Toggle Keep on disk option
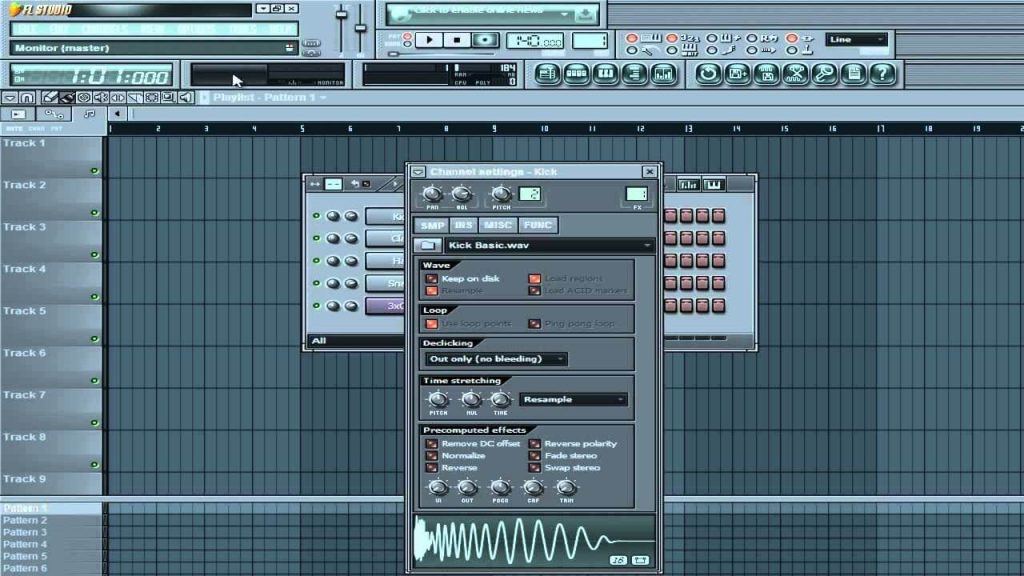The image size is (1024, 576). click(432, 279)
